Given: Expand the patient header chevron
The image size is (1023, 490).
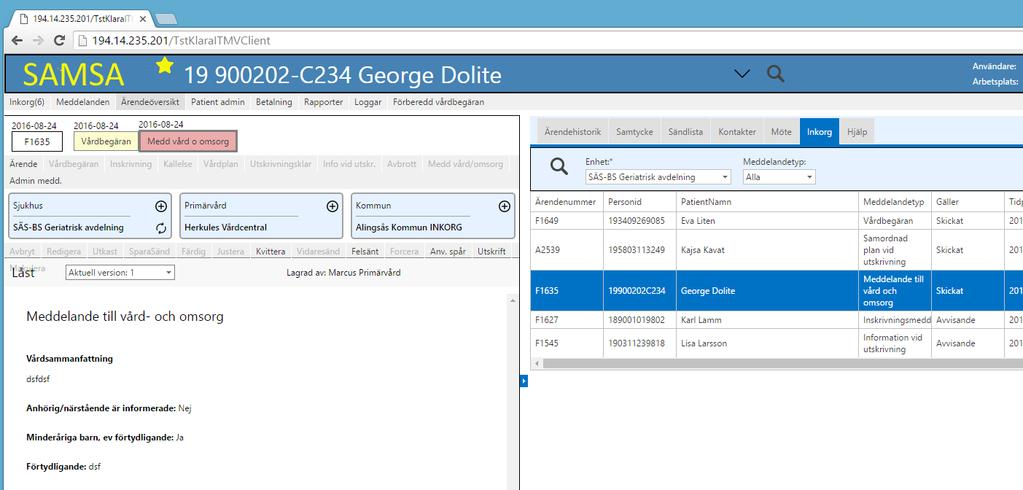Looking at the screenshot, I should pyautogui.click(x=742, y=74).
